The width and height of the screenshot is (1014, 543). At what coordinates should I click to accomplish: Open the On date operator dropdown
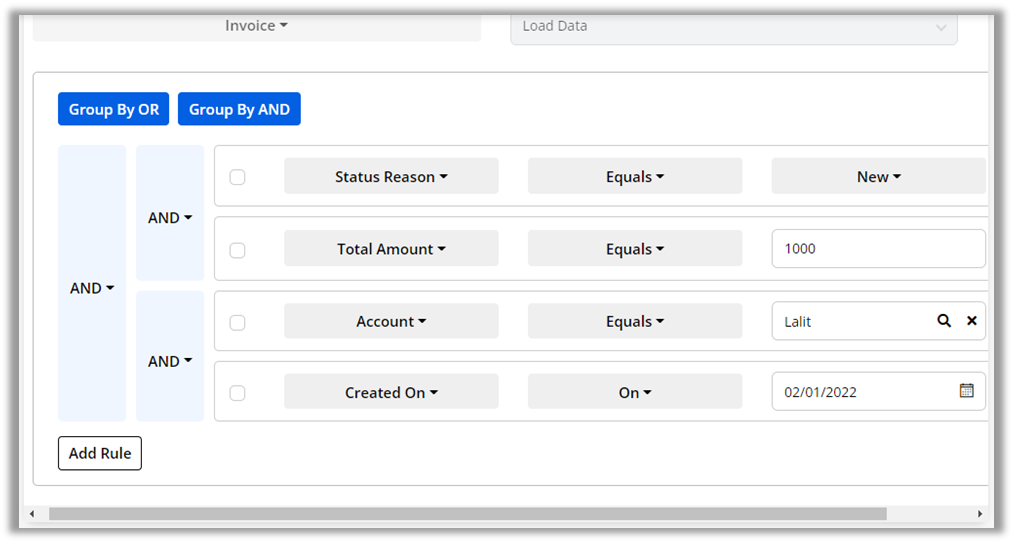click(635, 393)
